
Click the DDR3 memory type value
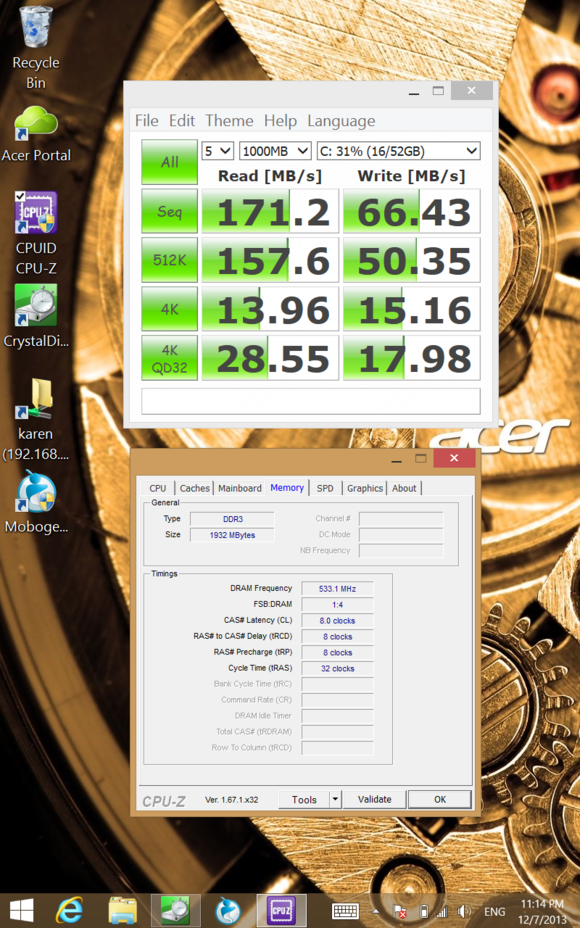(x=232, y=519)
